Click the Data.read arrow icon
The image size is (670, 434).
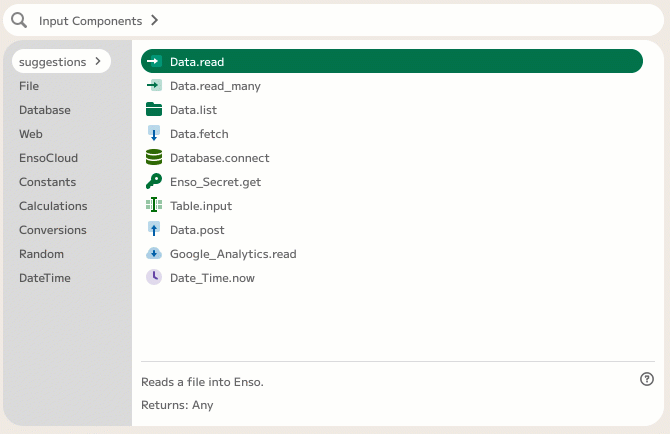(x=154, y=62)
